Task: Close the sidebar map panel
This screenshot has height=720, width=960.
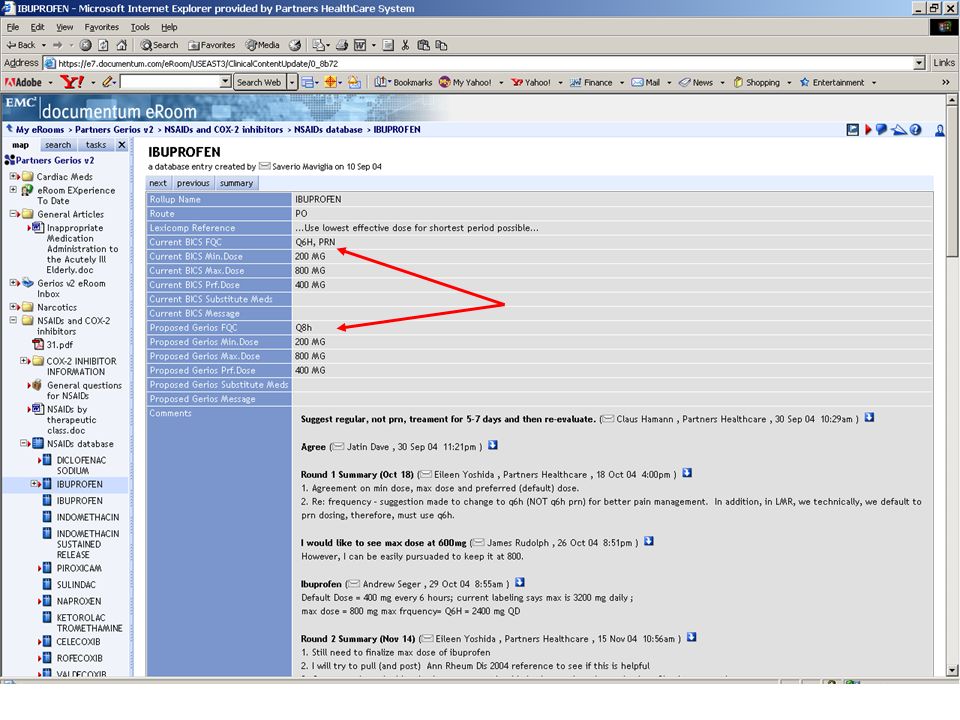Action: (122, 145)
